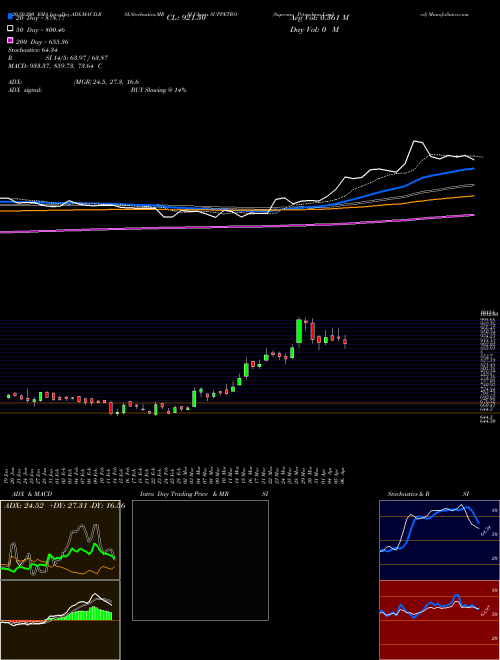Screen dimensions: 500x660
Task: Click the 'Day Vol: 0 M' text
Action: click(x=314, y=30)
